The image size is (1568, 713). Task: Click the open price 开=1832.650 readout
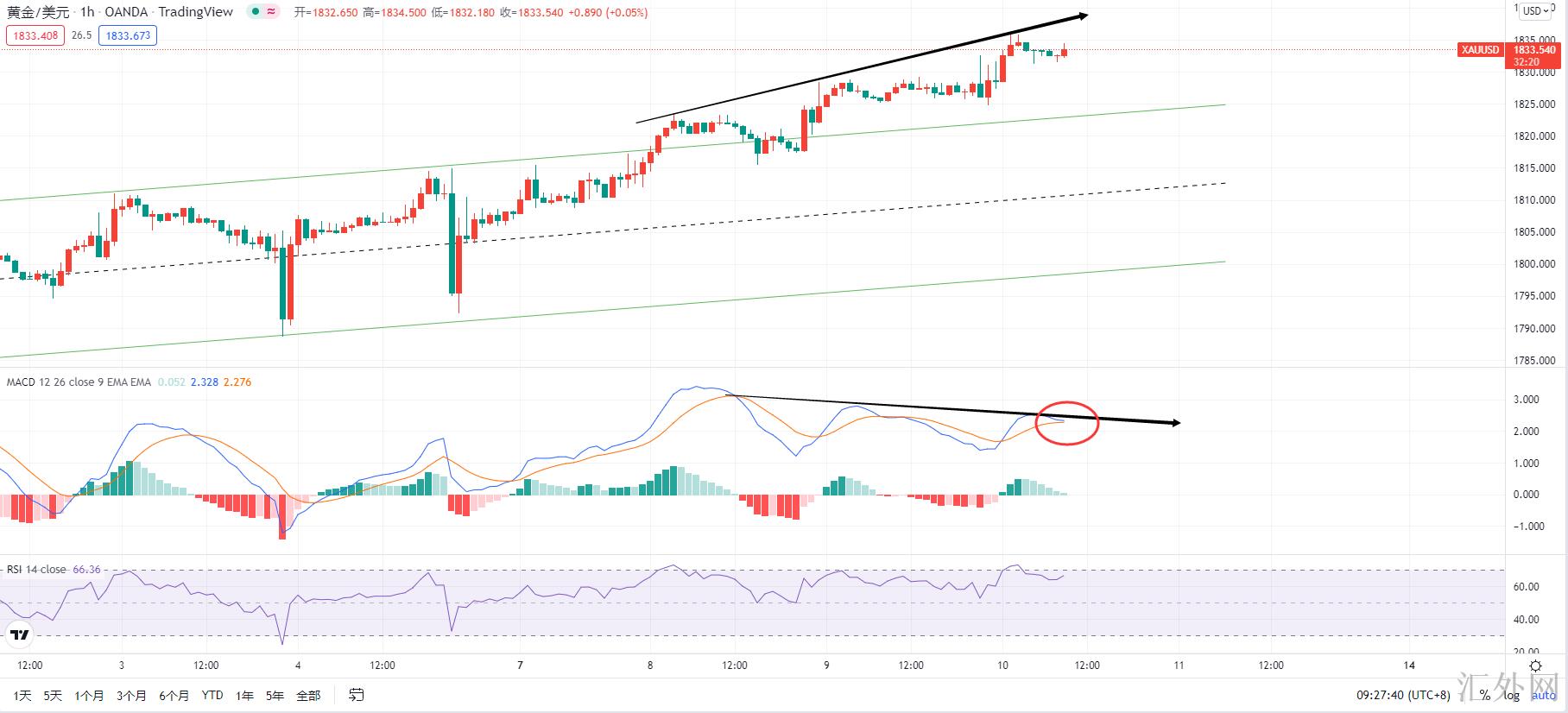[x=326, y=12]
